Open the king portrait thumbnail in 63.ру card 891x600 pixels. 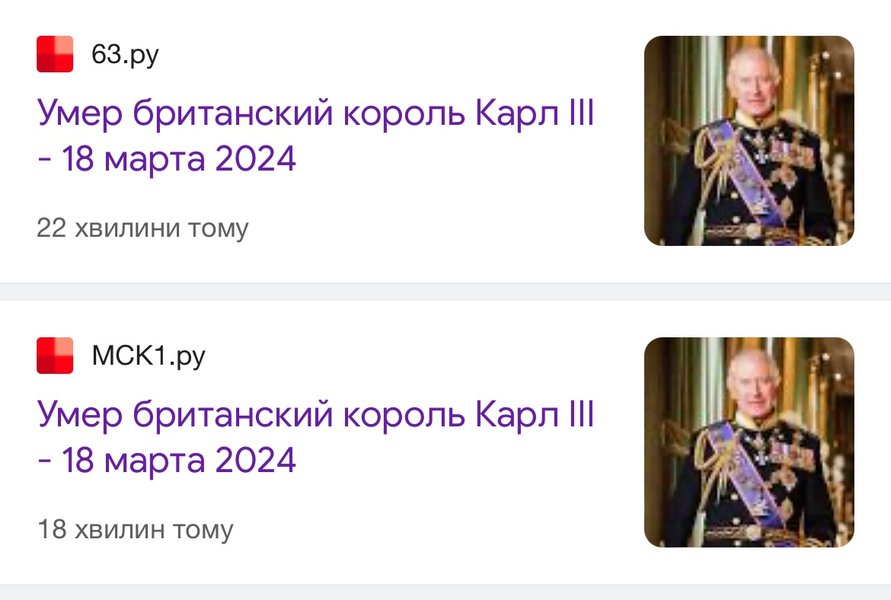pyautogui.click(x=749, y=141)
